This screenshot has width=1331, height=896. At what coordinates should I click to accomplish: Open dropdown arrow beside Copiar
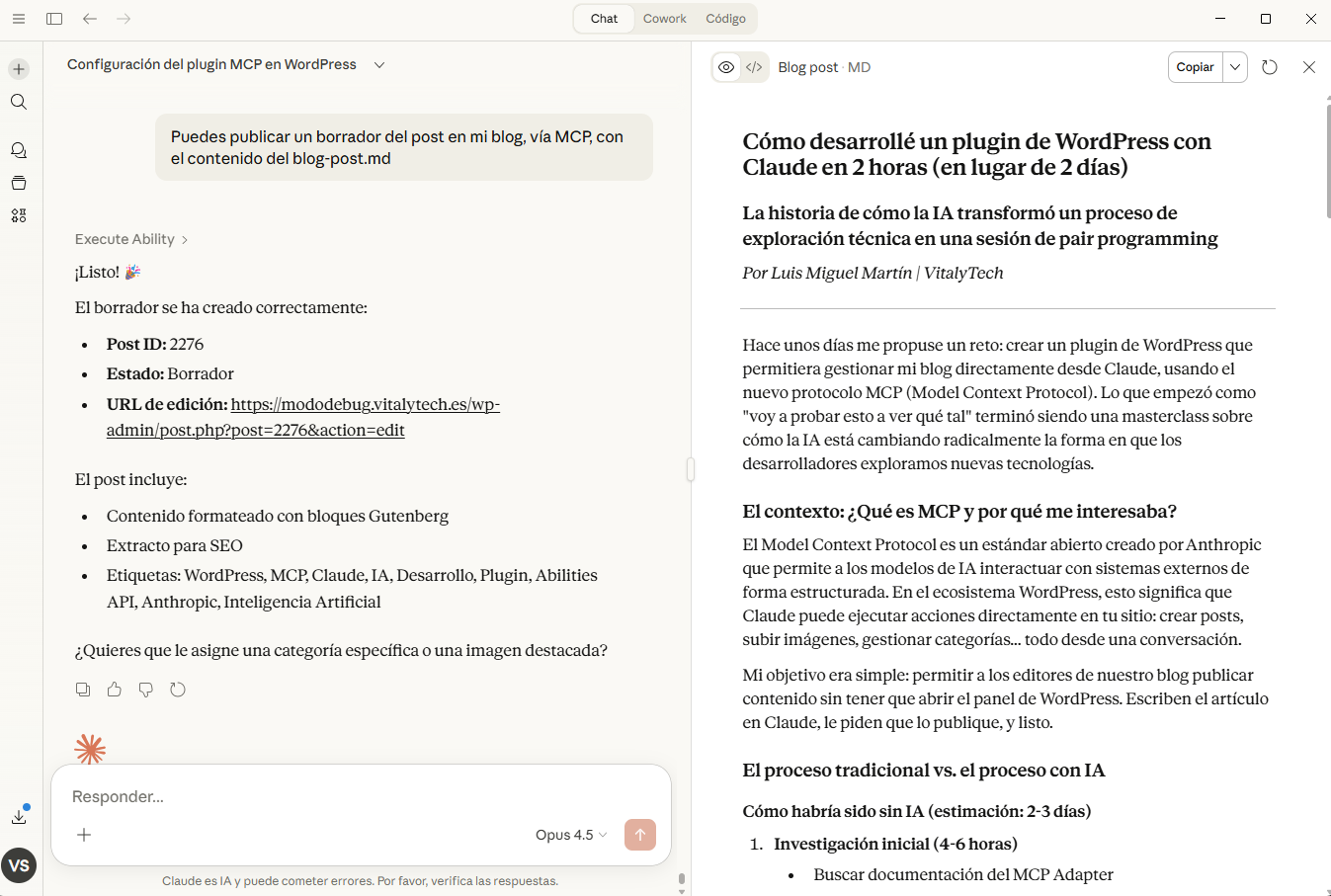click(x=1235, y=67)
